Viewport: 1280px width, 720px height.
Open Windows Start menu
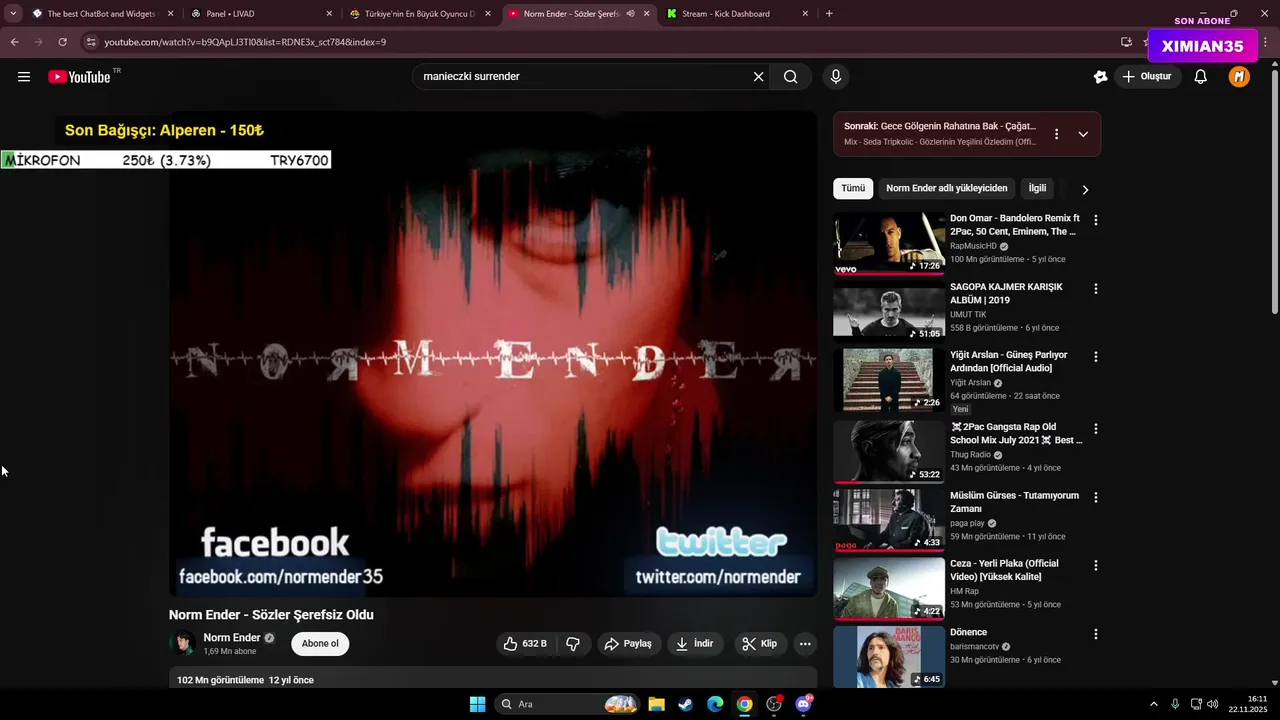click(477, 704)
